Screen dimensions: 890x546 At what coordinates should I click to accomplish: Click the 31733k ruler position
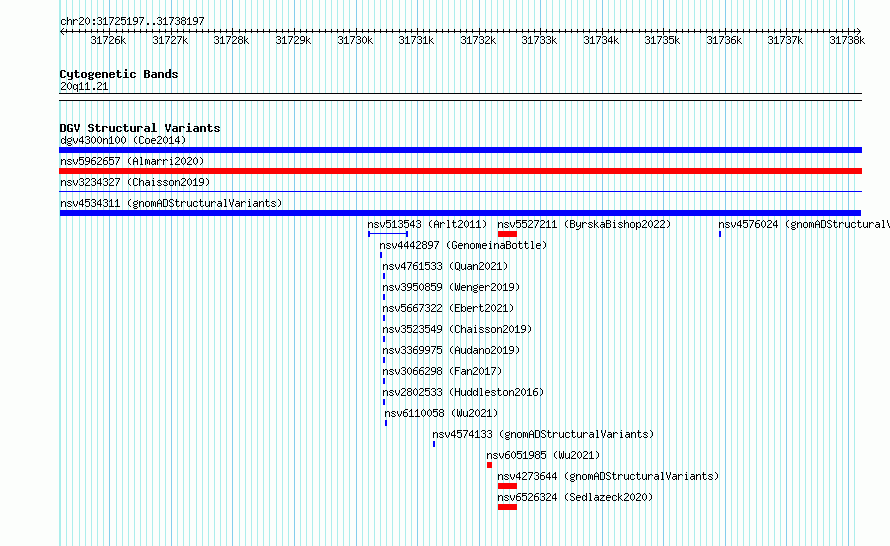(x=539, y=40)
